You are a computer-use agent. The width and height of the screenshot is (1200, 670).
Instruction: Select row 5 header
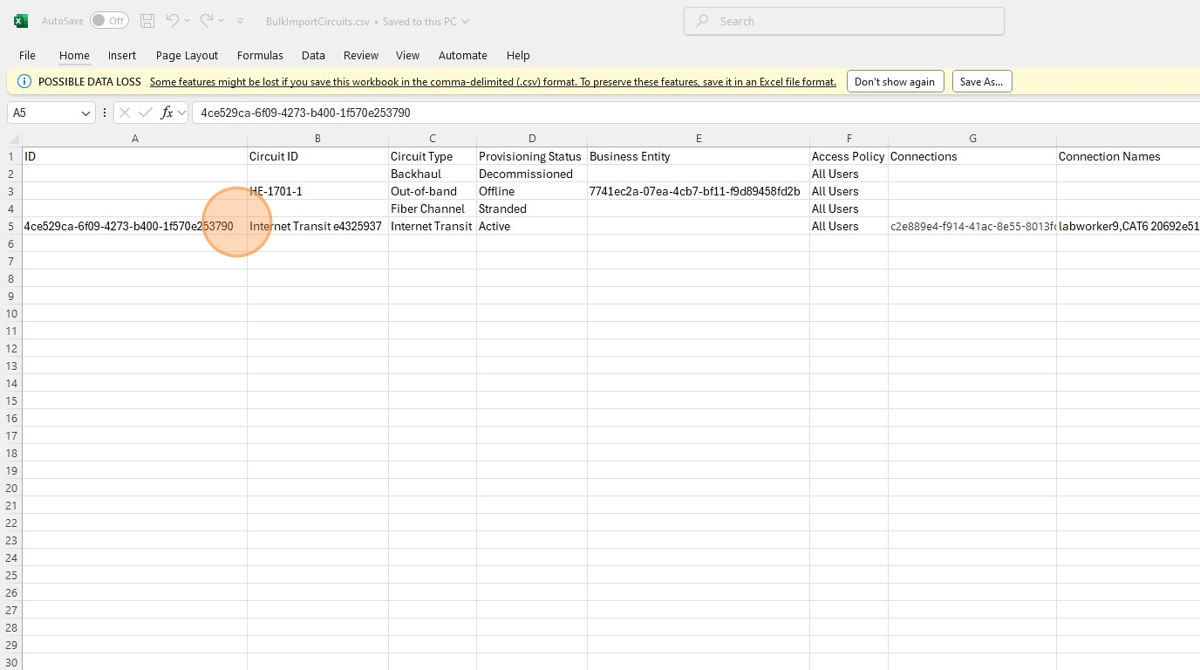(x=11, y=226)
